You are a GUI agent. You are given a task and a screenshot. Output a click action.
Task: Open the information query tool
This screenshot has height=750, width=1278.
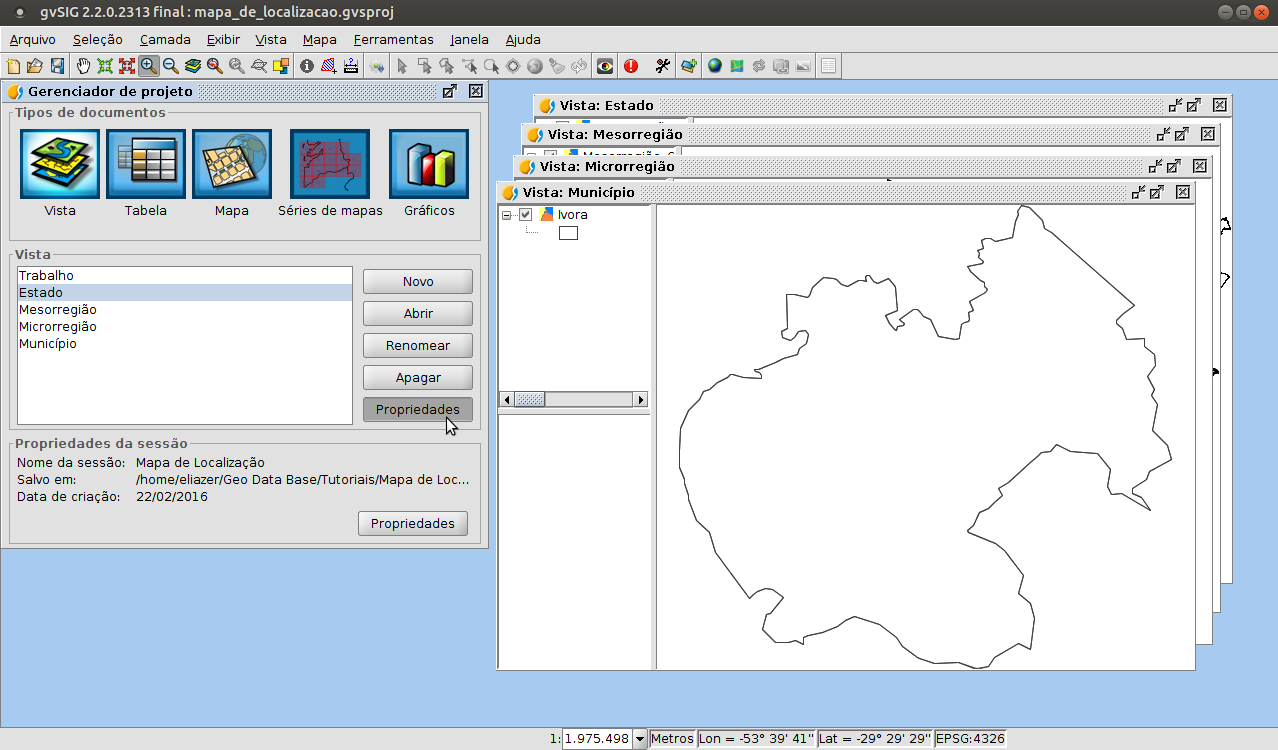point(307,66)
